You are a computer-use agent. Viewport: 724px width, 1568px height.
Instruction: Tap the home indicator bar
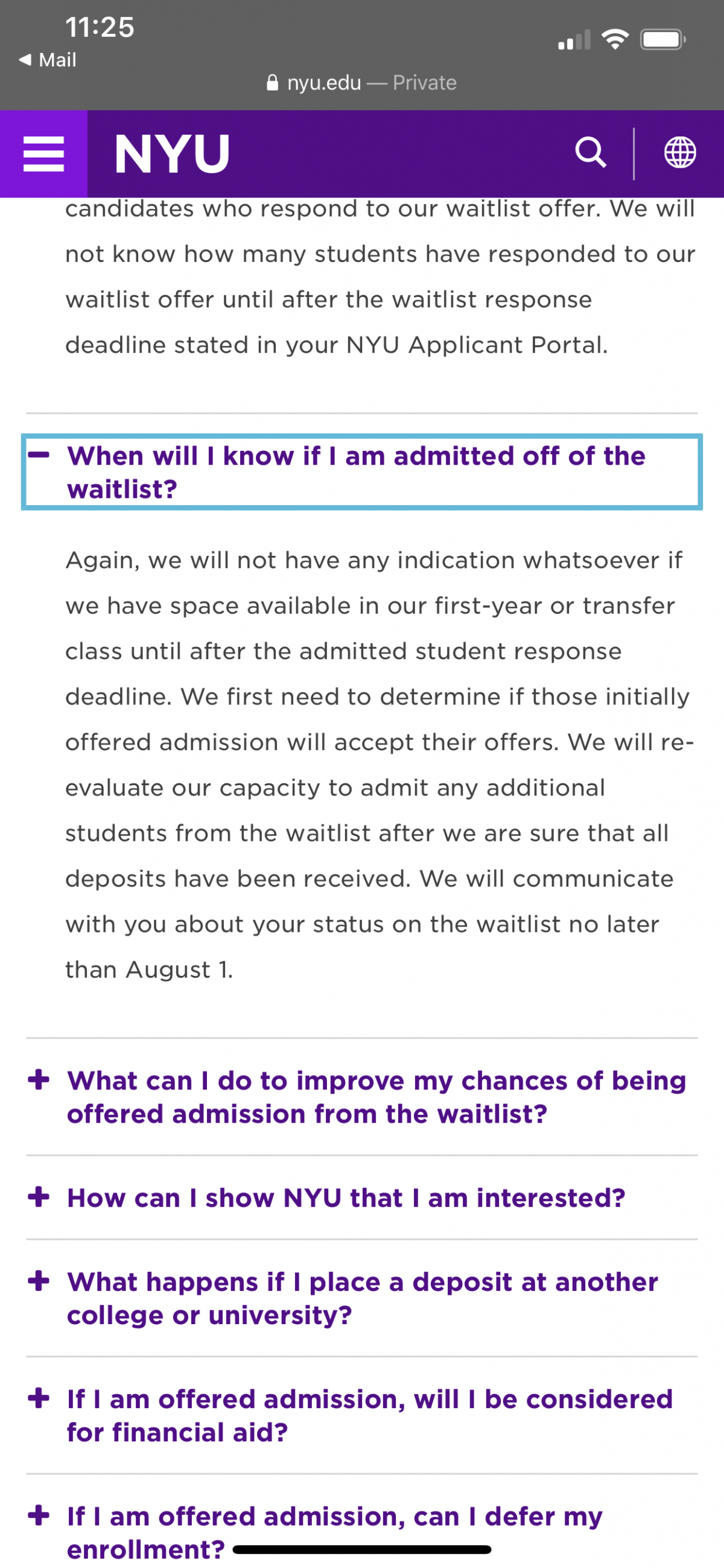click(x=362, y=1550)
